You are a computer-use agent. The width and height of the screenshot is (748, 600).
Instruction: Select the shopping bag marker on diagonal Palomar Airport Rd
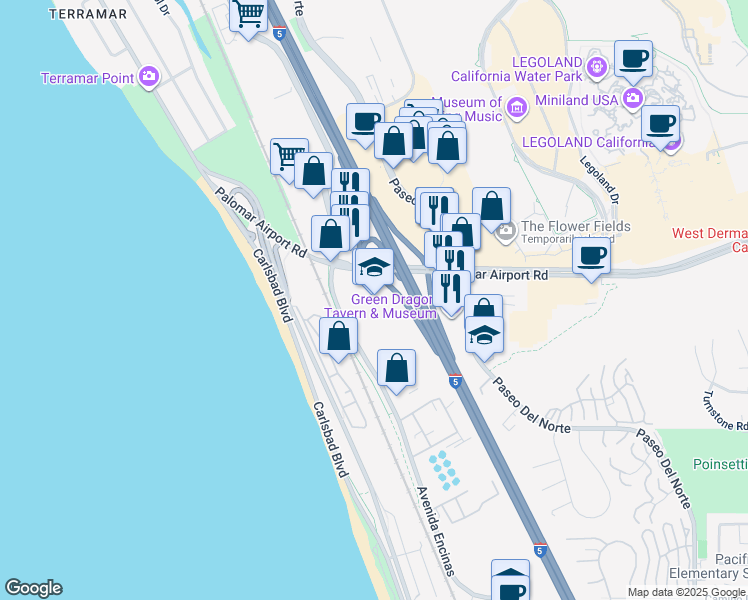(x=331, y=234)
